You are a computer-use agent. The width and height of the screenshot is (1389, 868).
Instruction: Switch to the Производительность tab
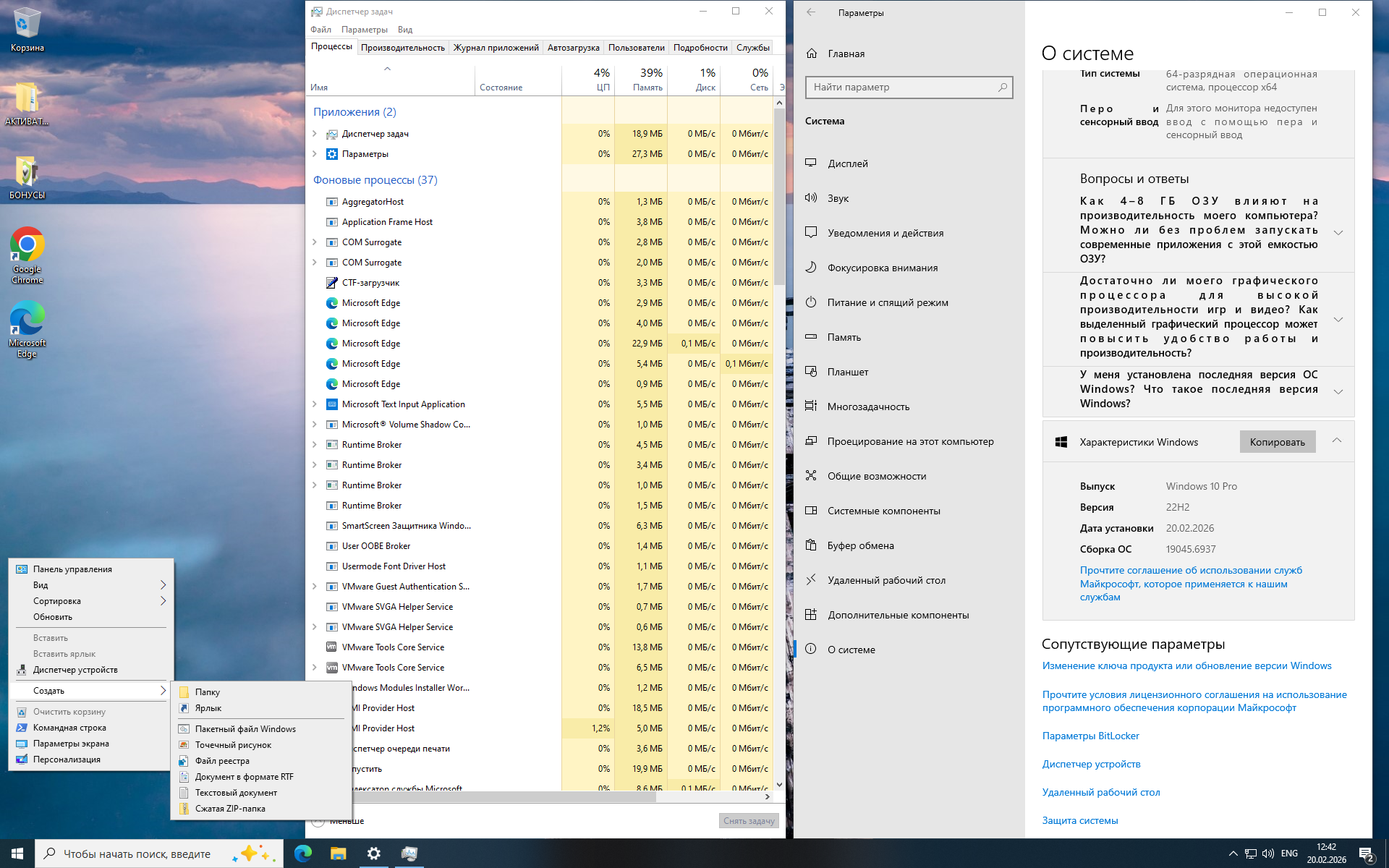pyautogui.click(x=402, y=48)
